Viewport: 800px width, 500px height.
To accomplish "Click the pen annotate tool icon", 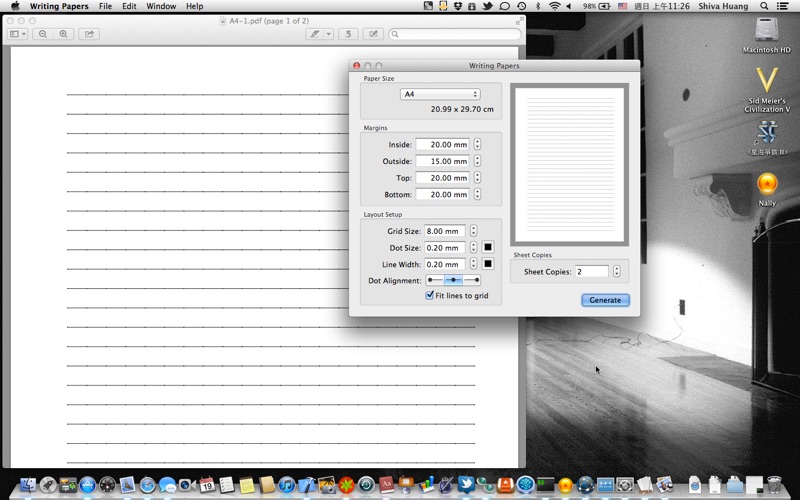I will (315, 34).
